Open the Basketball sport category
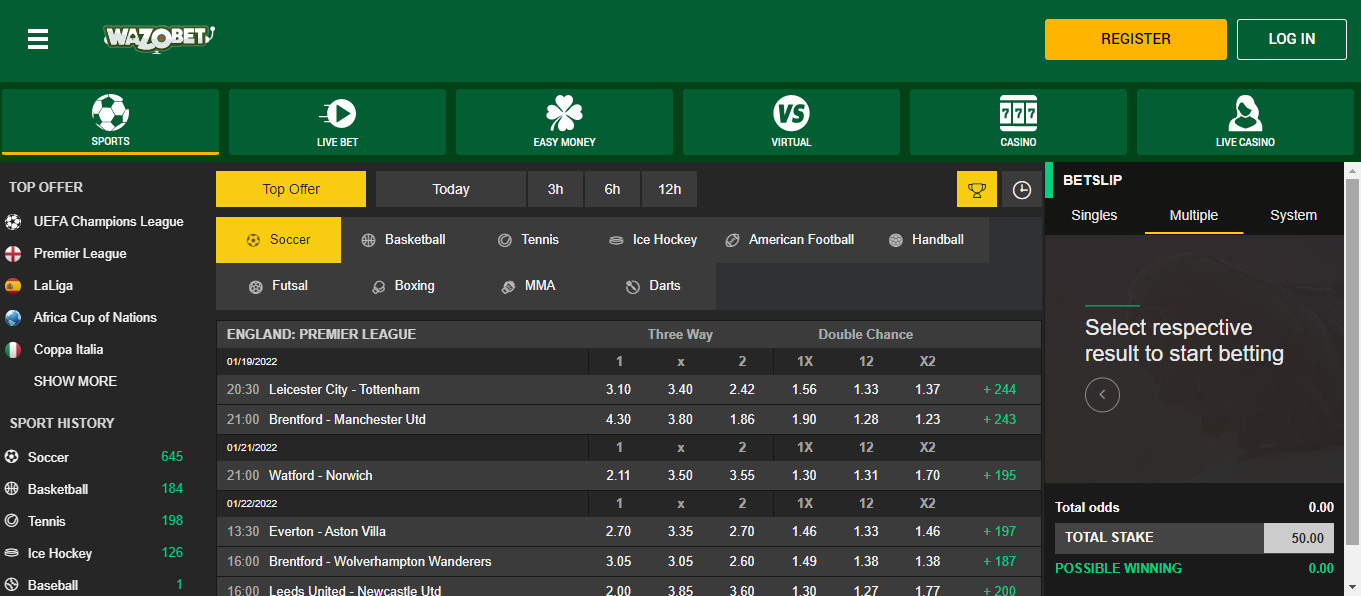Viewport: 1361px width, 596px height. (403, 239)
